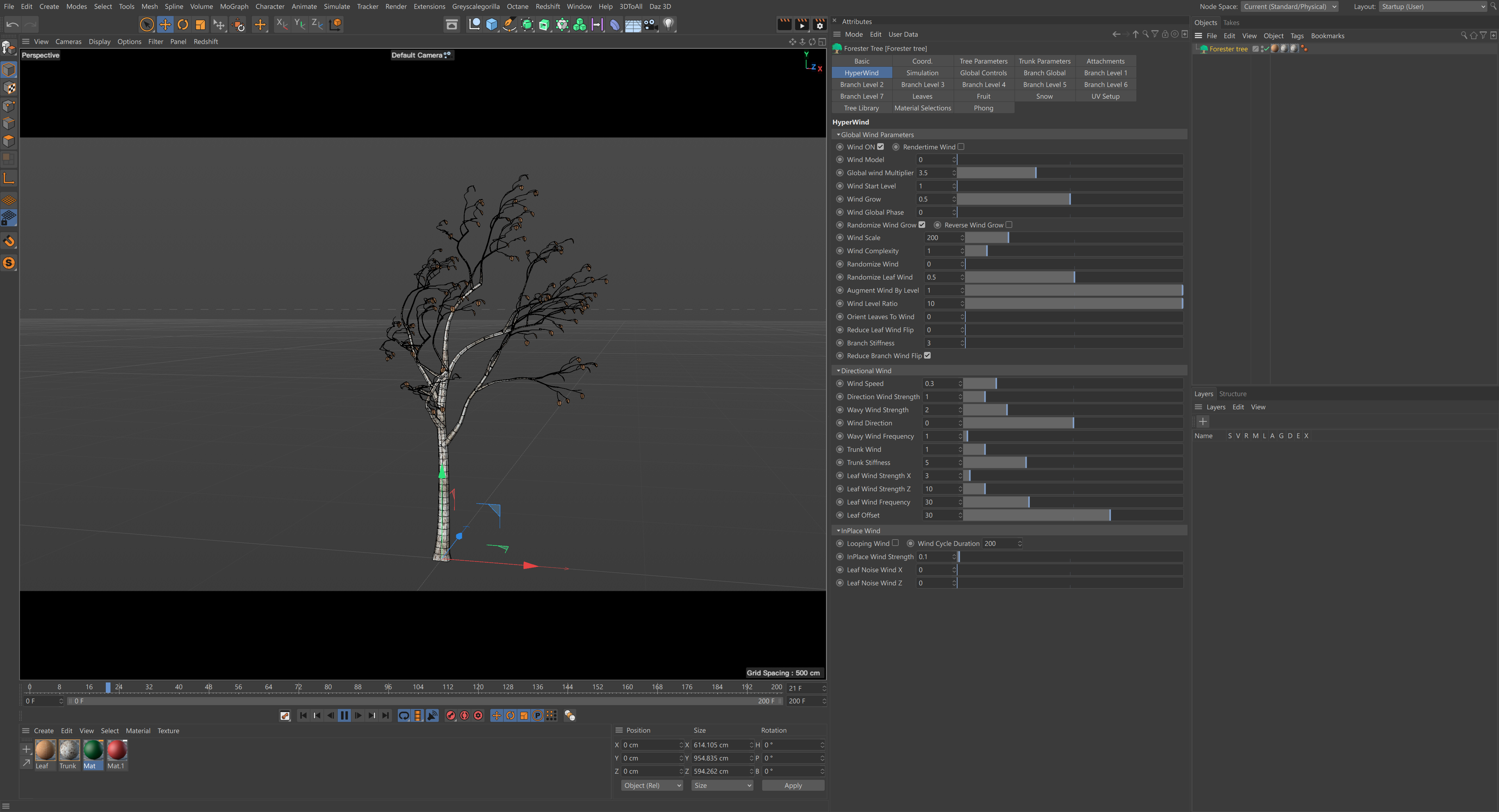Image resolution: width=1499 pixels, height=812 pixels.
Task: Add a Cube primitive from toolbar
Action: [x=492, y=25]
